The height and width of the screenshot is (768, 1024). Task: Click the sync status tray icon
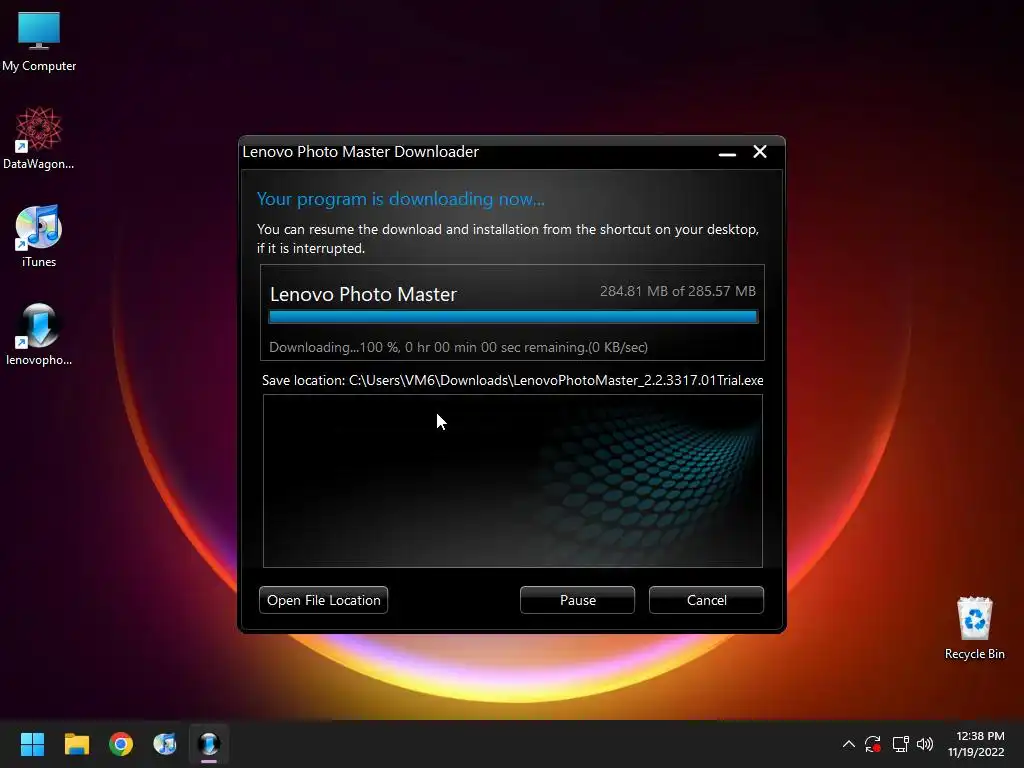[x=873, y=744]
